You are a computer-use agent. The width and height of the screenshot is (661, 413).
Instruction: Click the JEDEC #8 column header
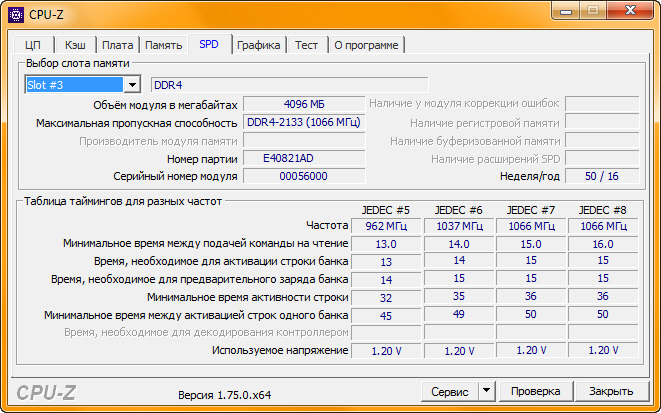click(603, 210)
